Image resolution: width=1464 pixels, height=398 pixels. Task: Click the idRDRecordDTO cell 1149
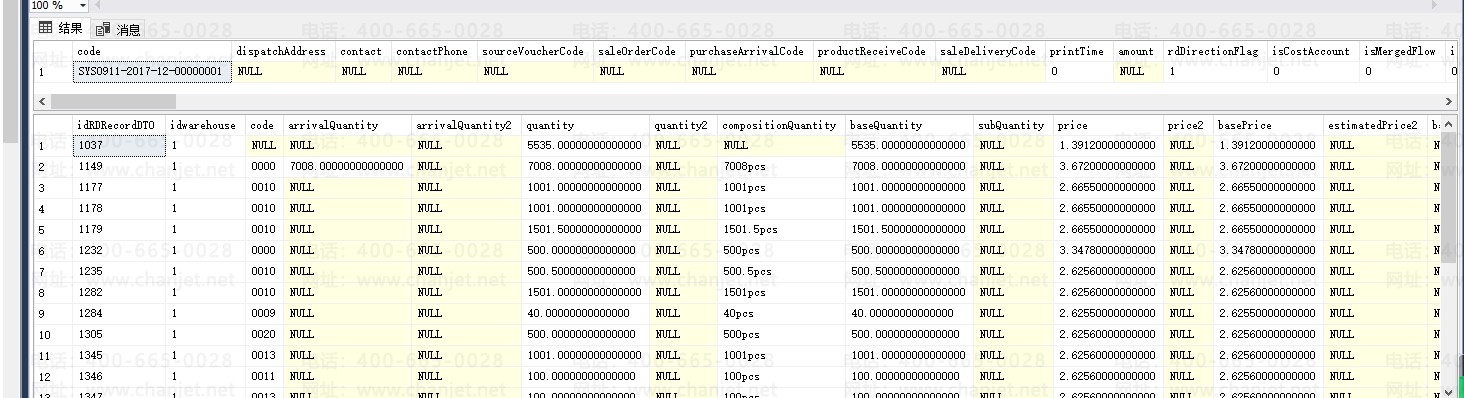pos(119,166)
